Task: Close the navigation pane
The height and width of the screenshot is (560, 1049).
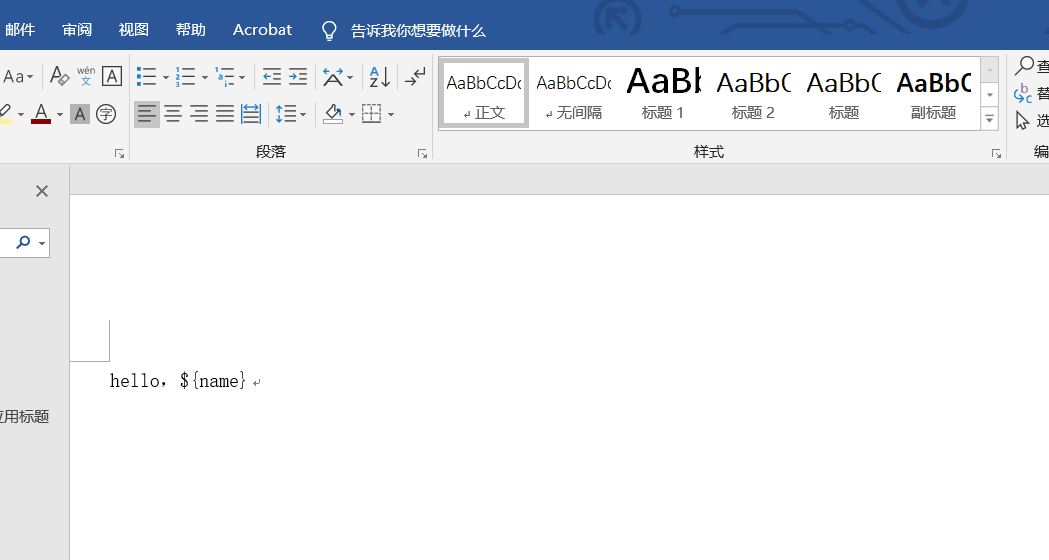Action: pyautogui.click(x=41, y=191)
